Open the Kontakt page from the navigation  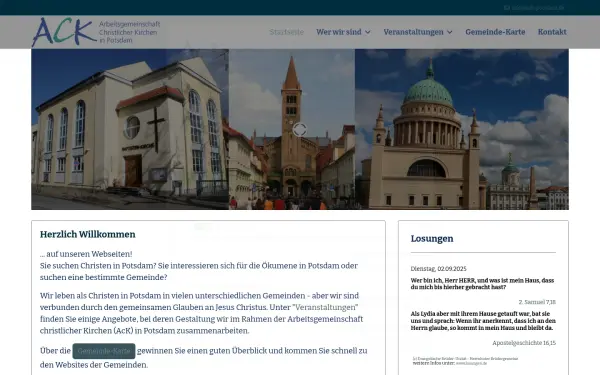pyautogui.click(x=552, y=32)
